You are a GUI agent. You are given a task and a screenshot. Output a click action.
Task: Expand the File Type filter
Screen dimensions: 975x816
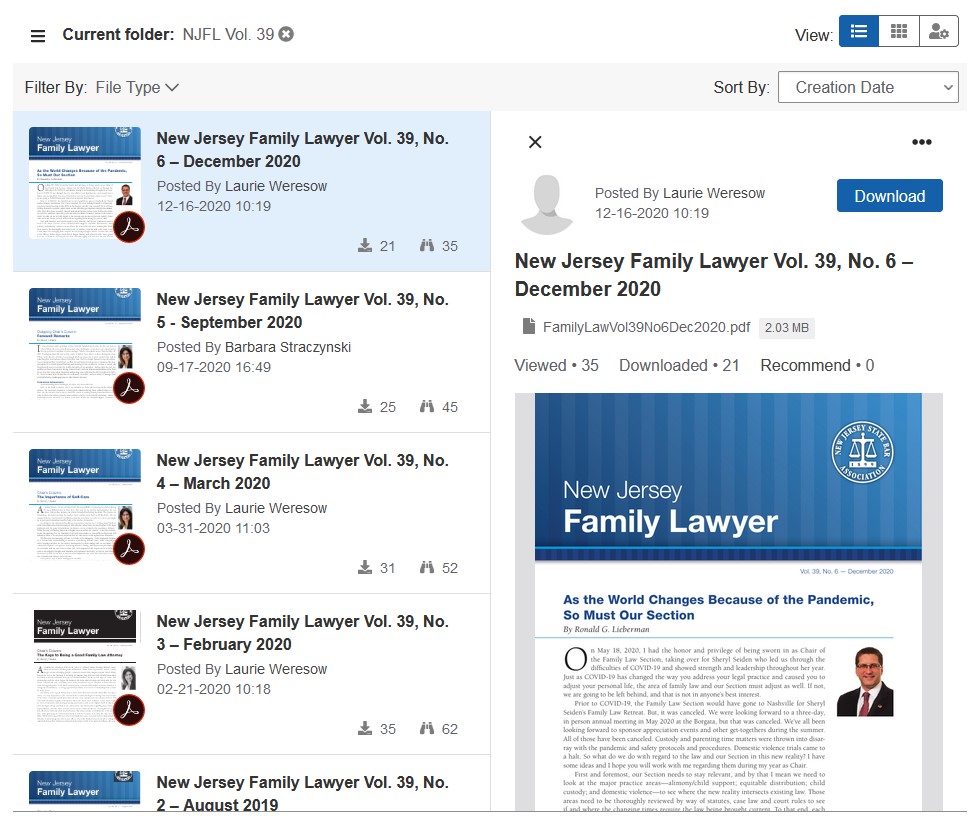pos(137,88)
